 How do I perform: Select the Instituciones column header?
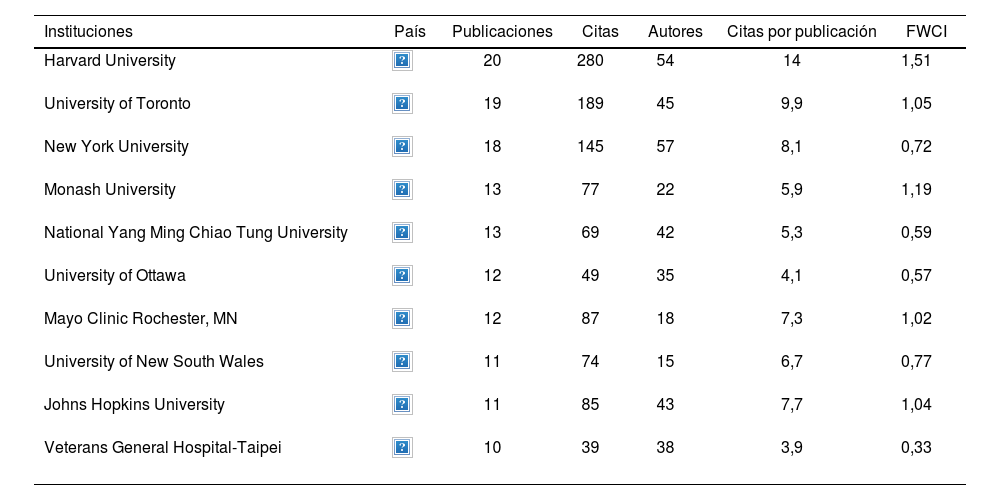click(x=88, y=32)
